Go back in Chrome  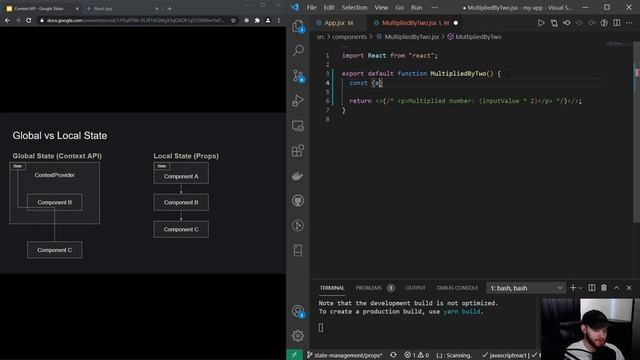[7, 20]
